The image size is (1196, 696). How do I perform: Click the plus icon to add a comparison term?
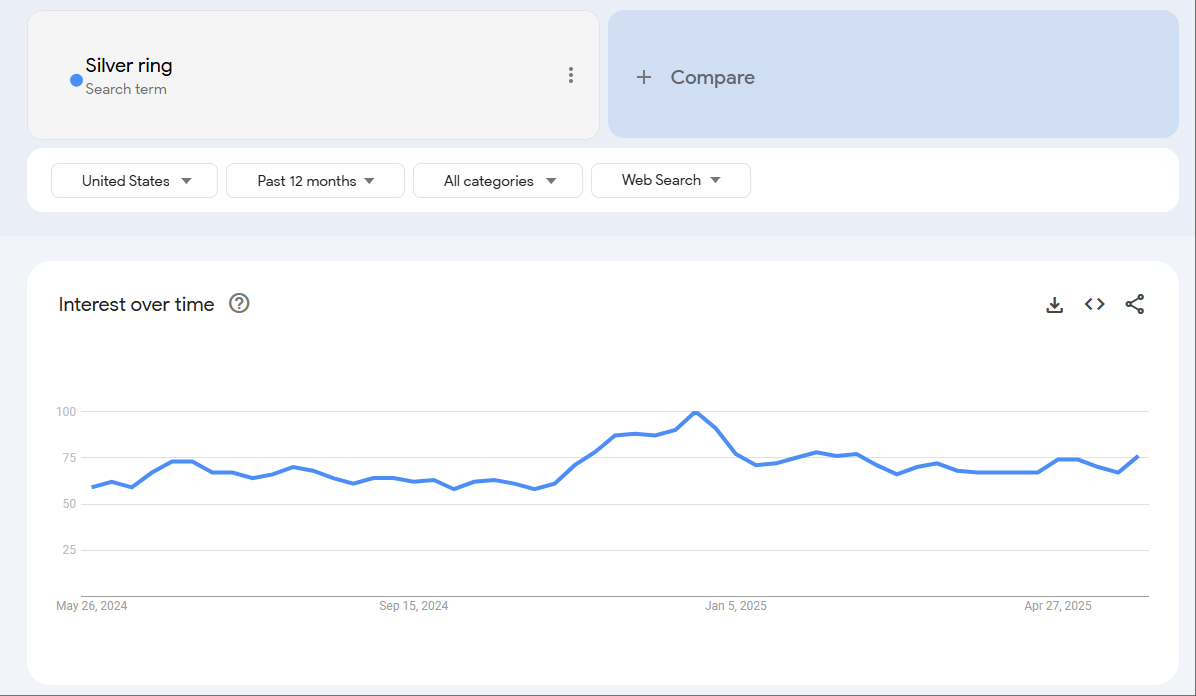[644, 76]
